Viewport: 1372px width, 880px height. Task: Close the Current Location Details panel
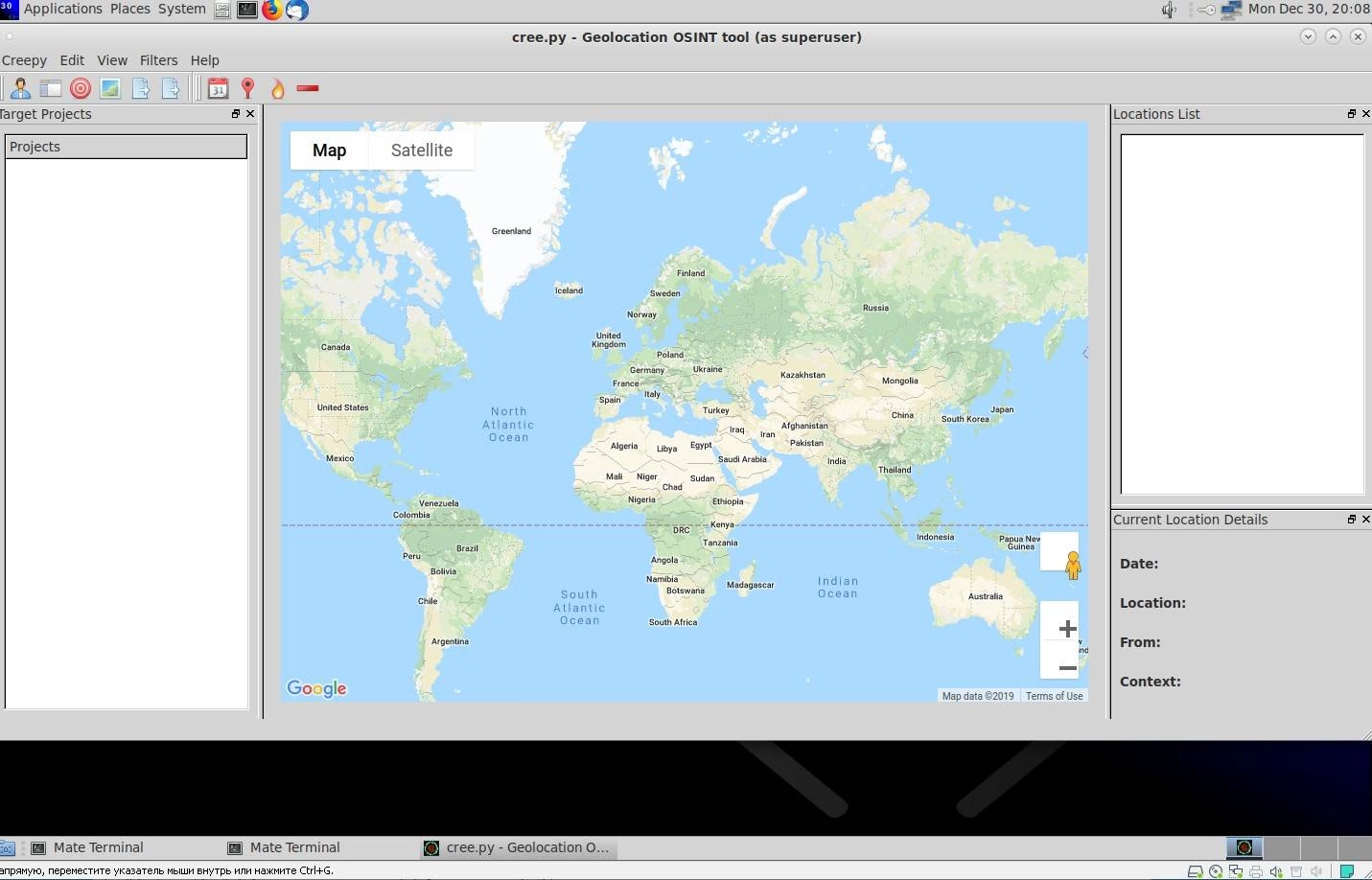[1366, 519]
